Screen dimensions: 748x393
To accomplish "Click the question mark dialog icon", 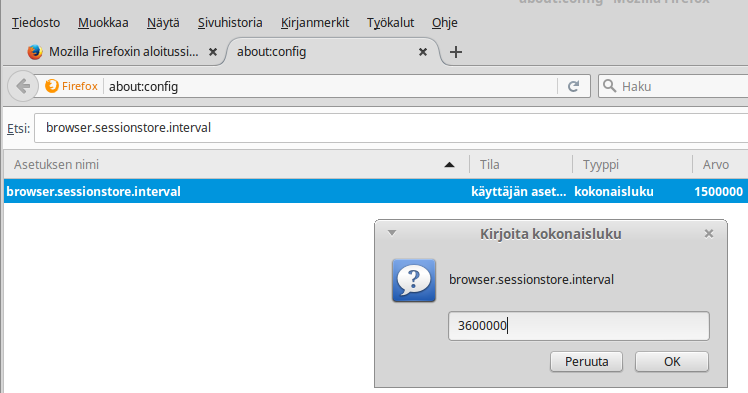I will pyautogui.click(x=414, y=280).
